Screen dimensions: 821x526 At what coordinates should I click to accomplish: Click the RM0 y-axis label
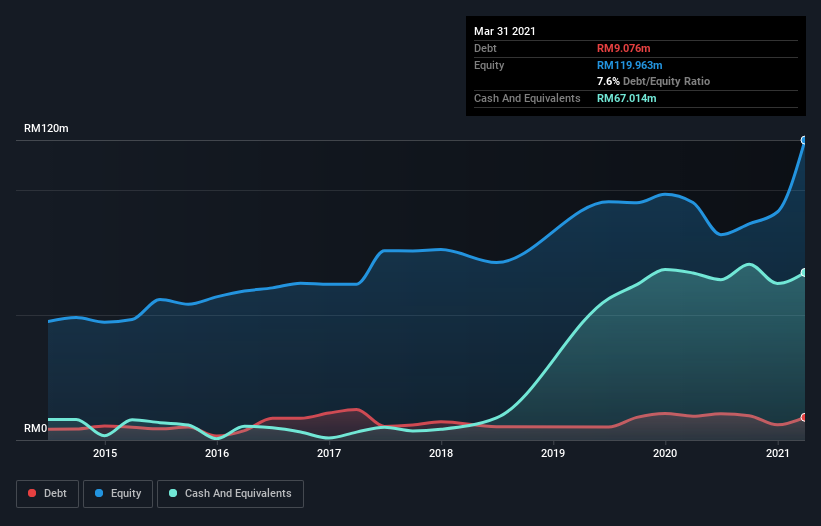(x=36, y=428)
